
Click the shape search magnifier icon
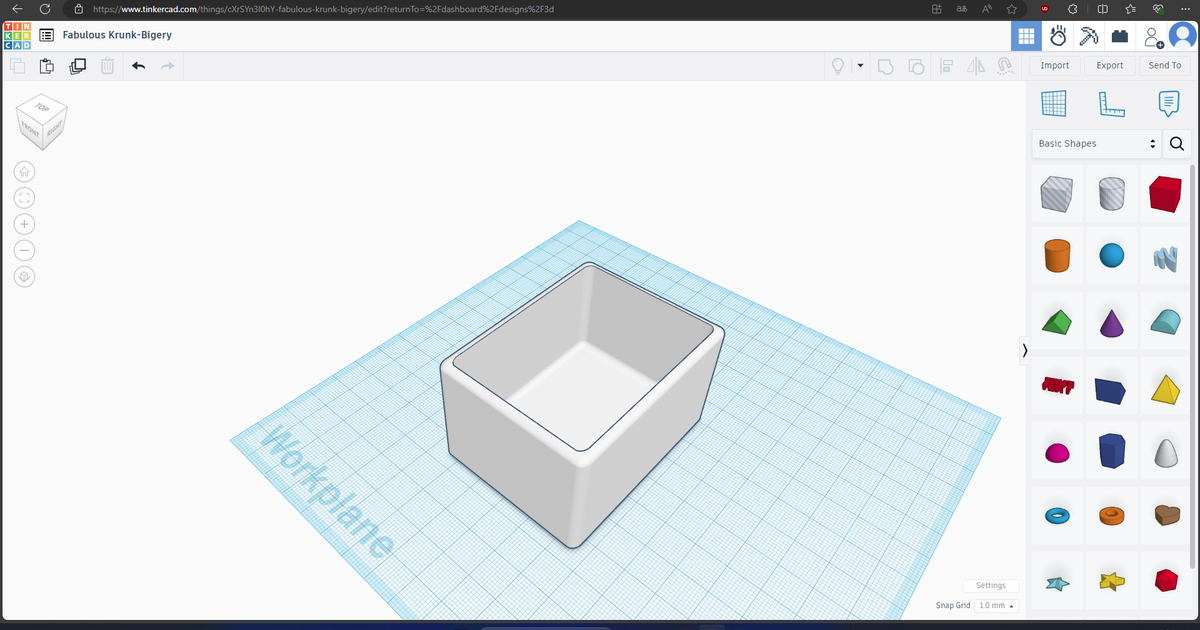1176,144
